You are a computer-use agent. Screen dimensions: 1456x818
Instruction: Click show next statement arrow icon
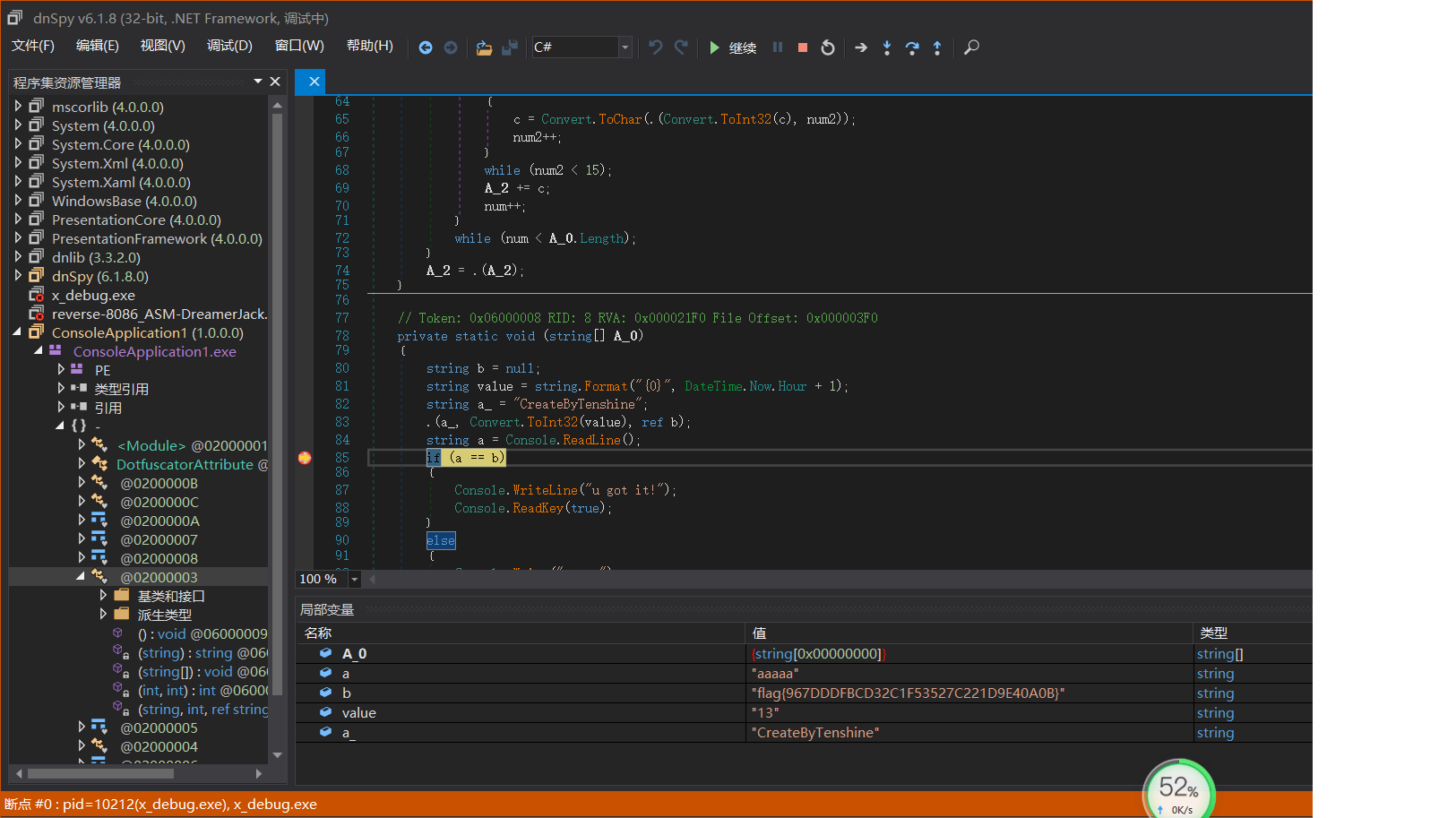(861, 47)
